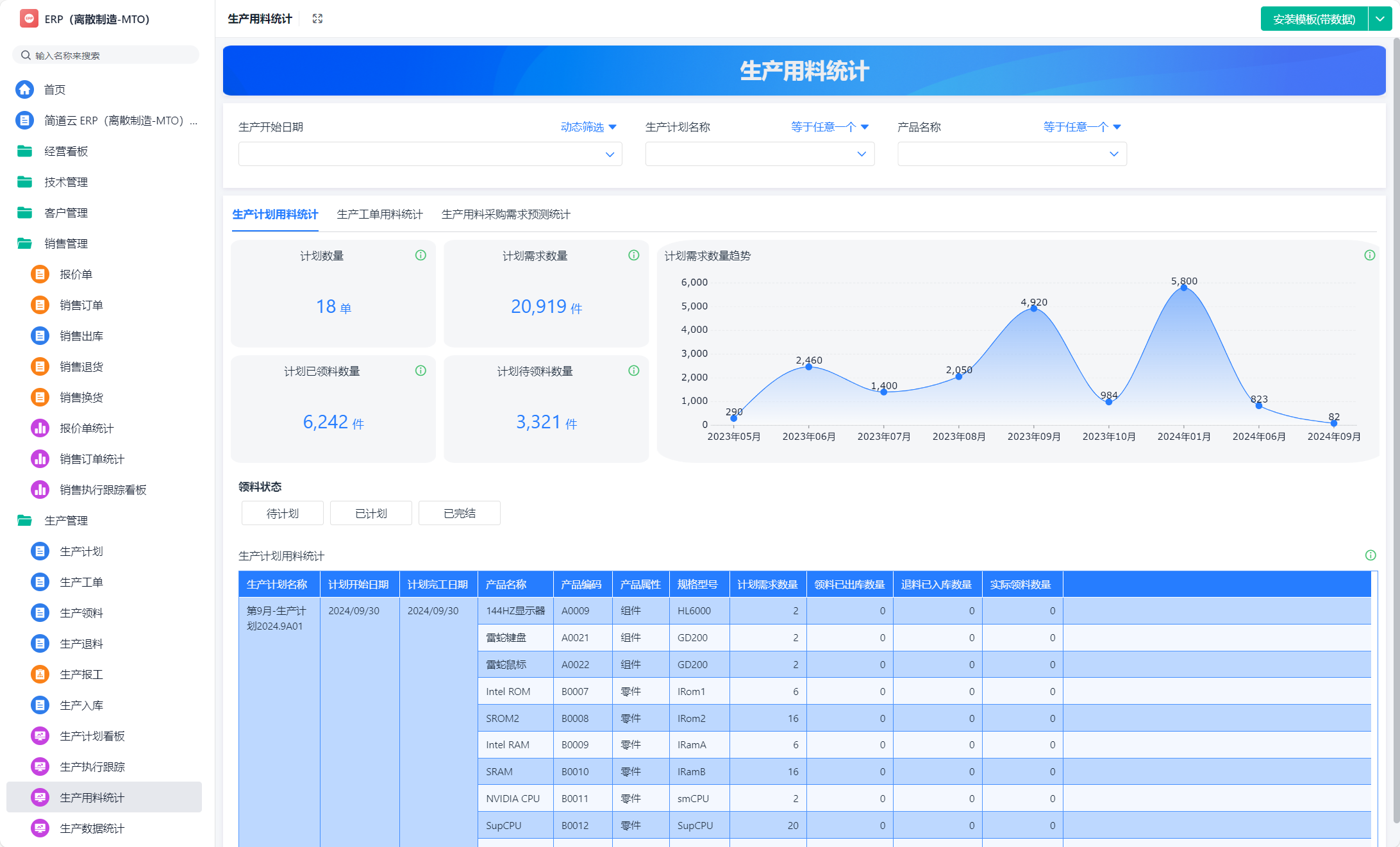Toggle the 已计划 status filter
Screen dimensions: 1400x847
pos(371,513)
